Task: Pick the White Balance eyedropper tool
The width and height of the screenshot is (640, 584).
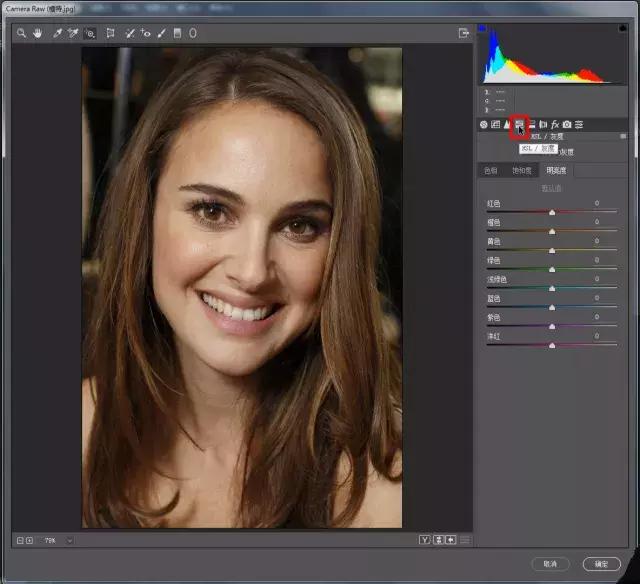Action: pyautogui.click(x=57, y=33)
